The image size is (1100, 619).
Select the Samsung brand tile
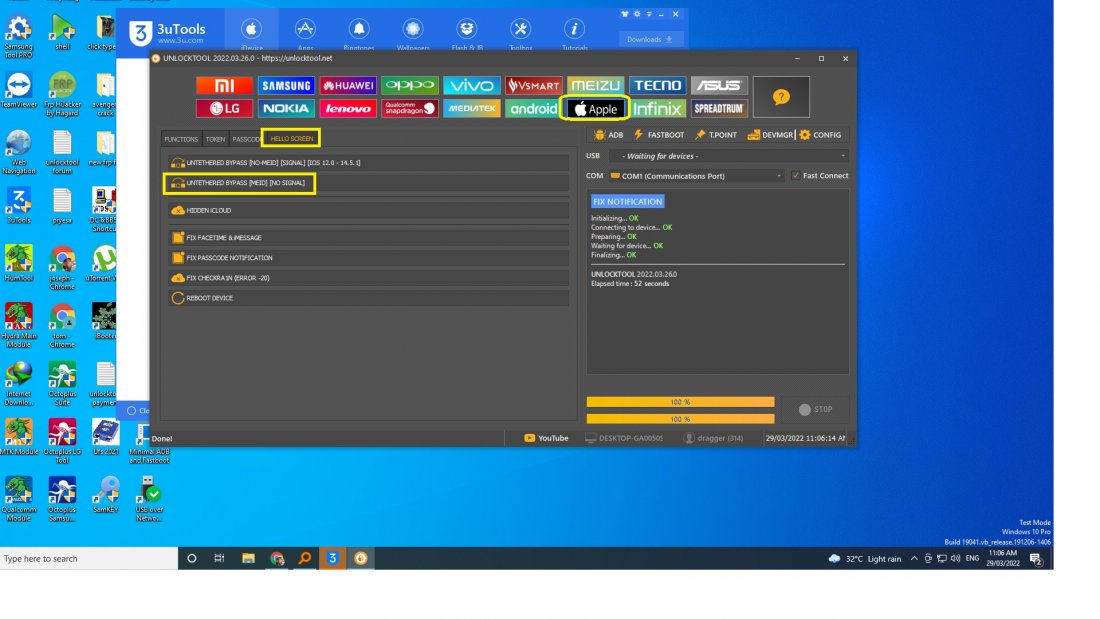point(286,86)
